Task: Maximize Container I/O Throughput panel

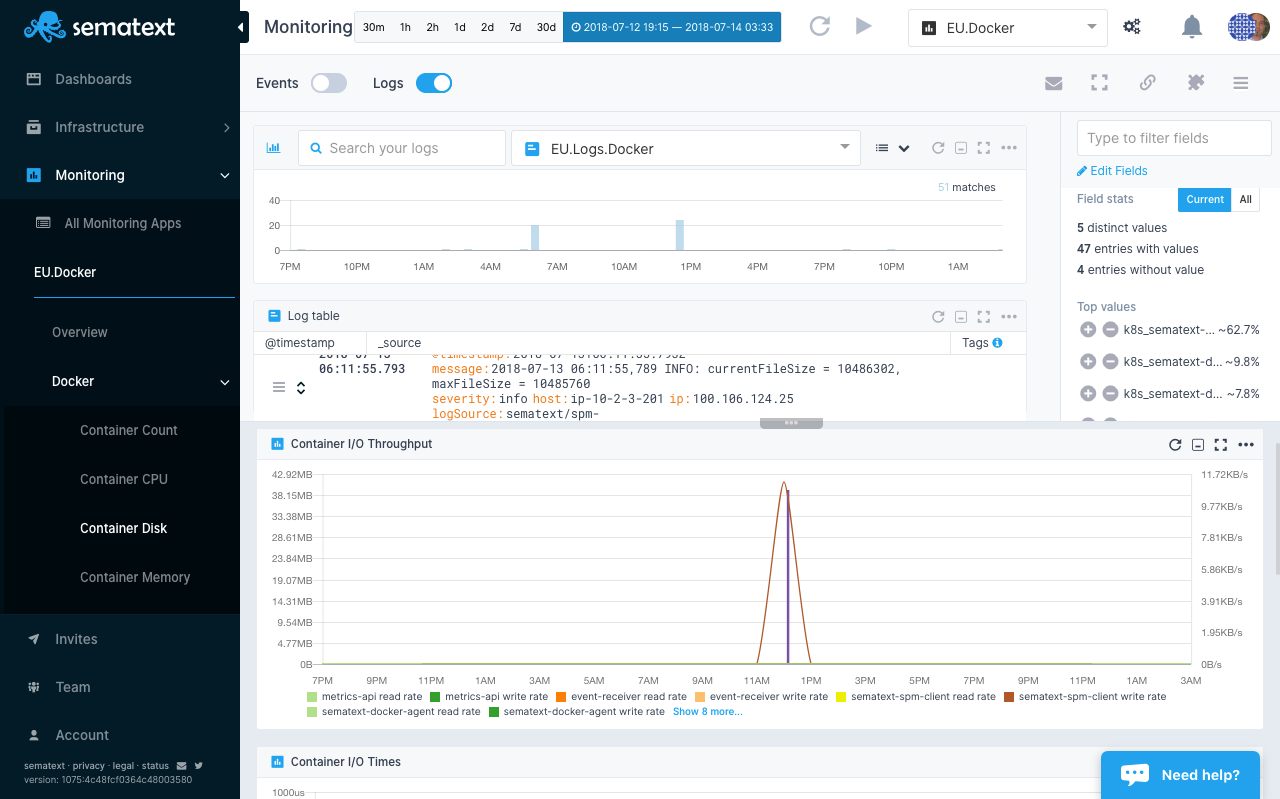Action: pyautogui.click(x=1221, y=445)
